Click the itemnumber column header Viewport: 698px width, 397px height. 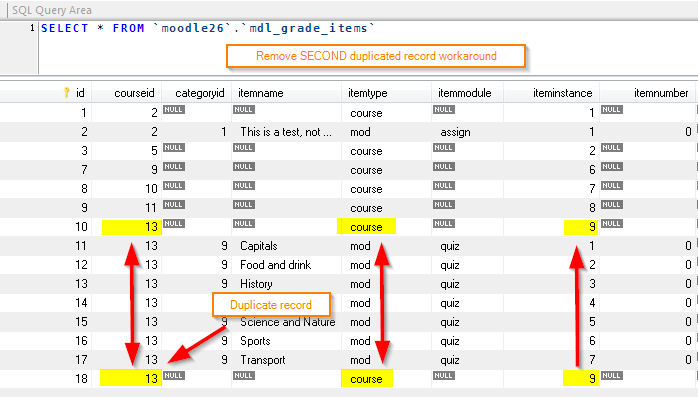click(661, 93)
